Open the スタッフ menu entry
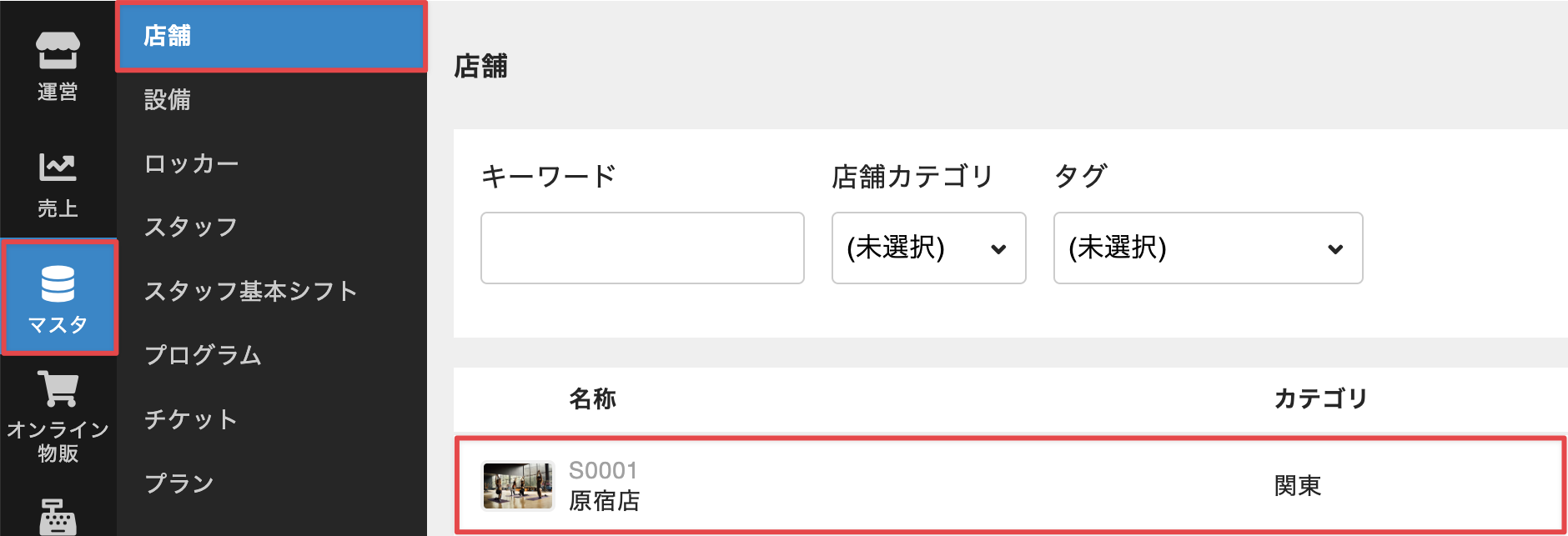Viewport: 1568px width, 536px height. 191,227
